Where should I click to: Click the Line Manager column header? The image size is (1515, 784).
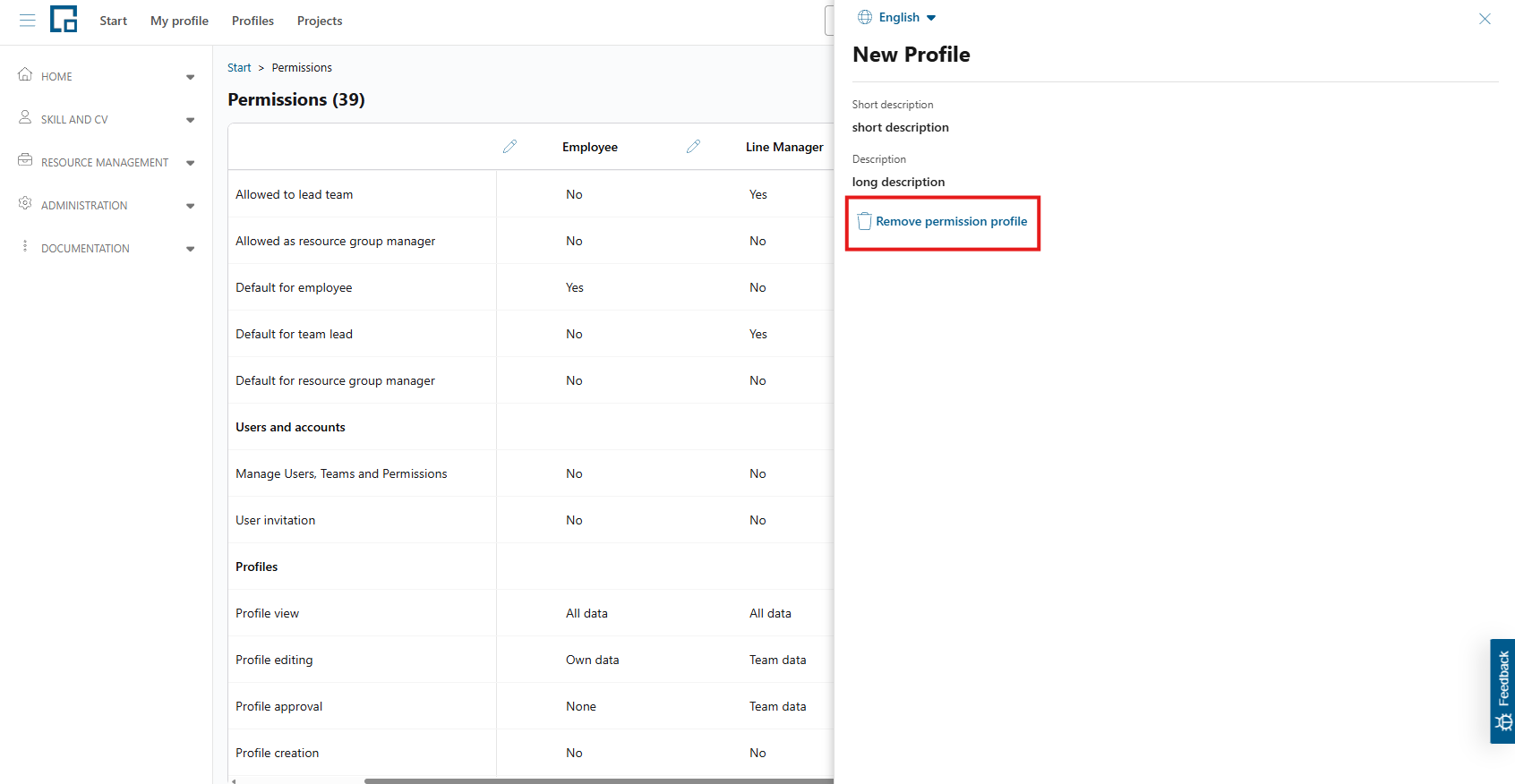[784, 147]
